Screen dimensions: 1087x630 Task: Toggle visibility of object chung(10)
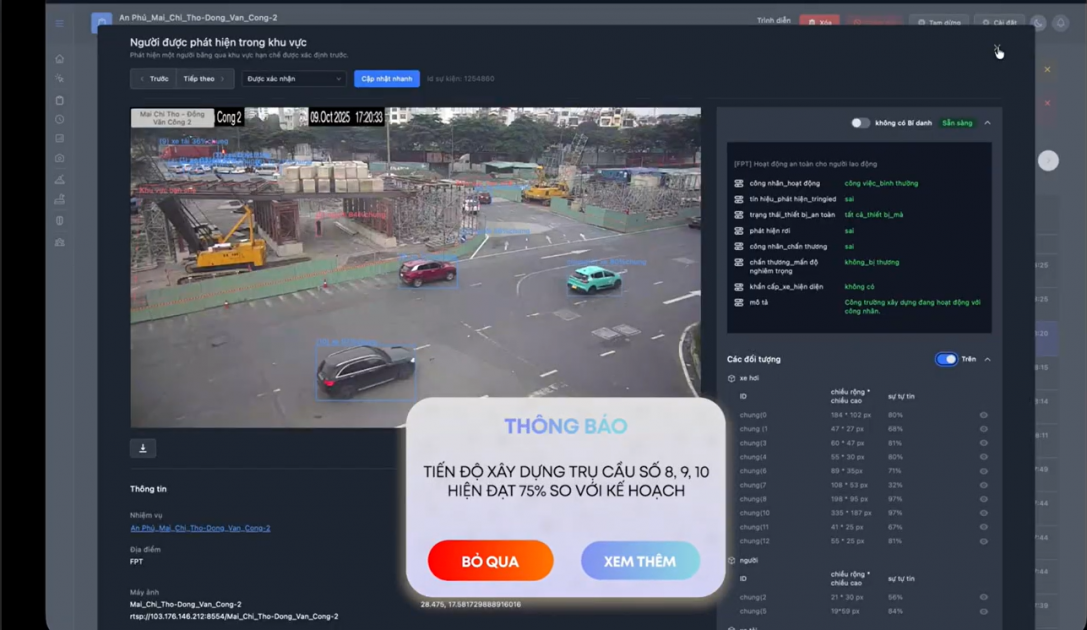click(983, 513)
